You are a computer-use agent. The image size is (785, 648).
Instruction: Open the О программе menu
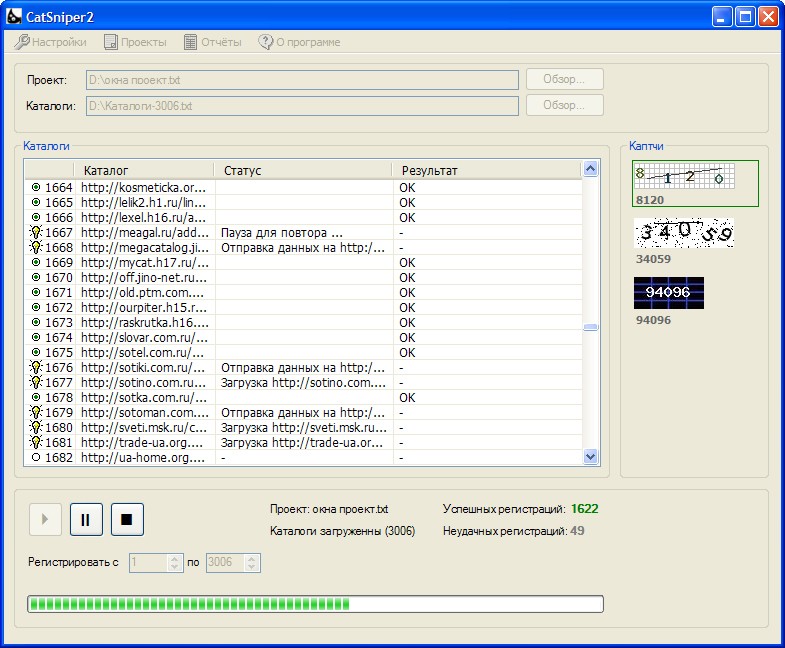click(299, 42)
